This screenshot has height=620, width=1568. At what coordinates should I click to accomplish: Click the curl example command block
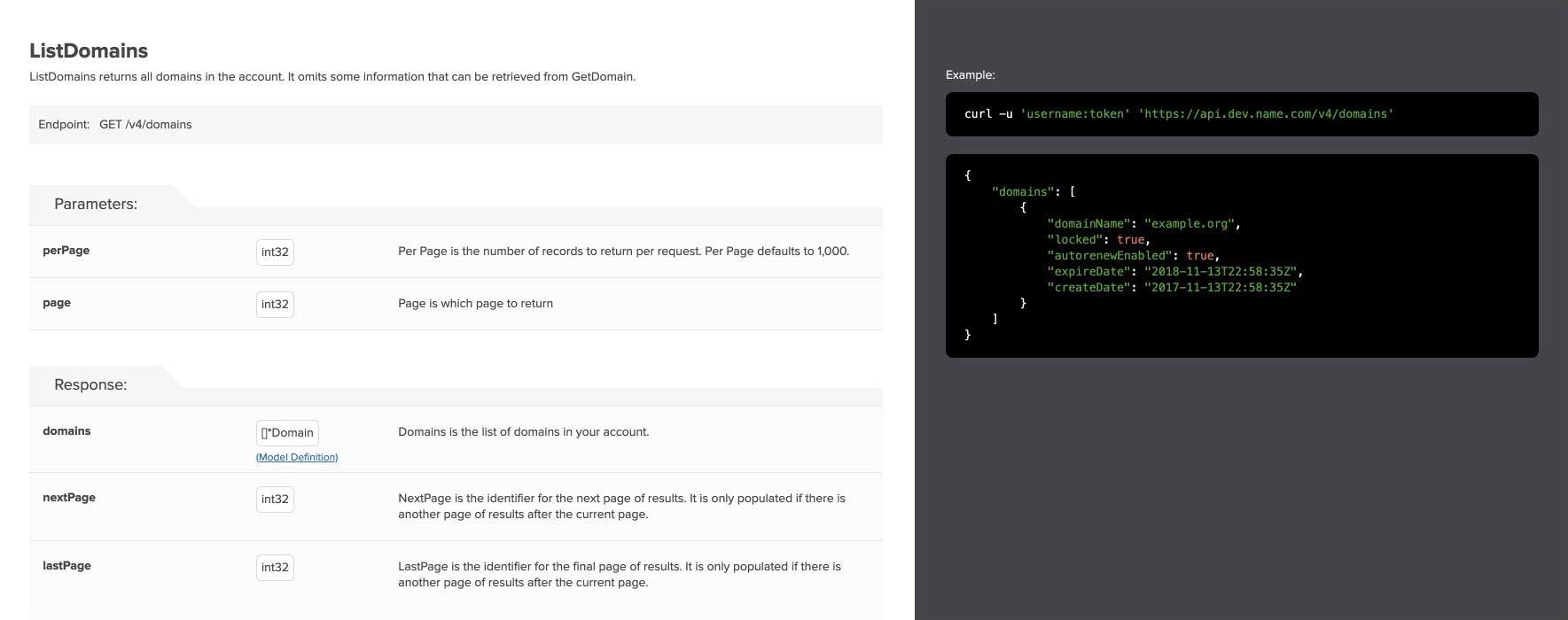tap(1242, 114)
